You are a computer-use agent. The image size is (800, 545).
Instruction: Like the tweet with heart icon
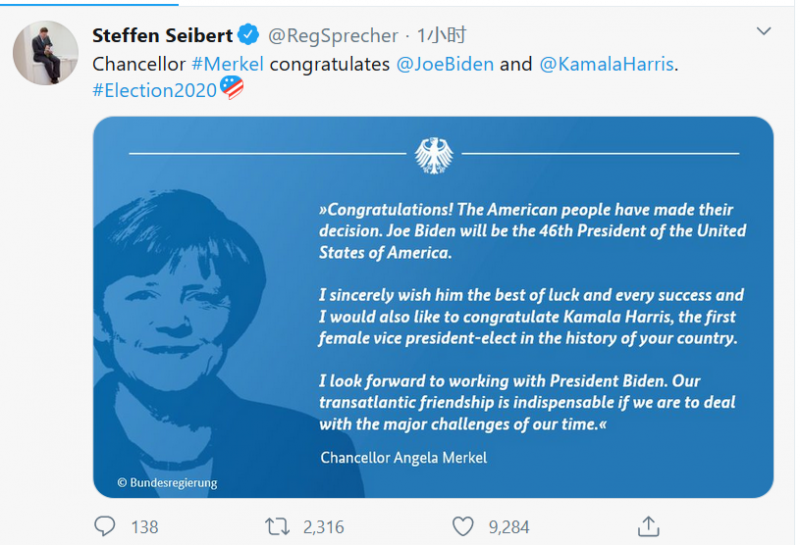(x=463, y=527)
